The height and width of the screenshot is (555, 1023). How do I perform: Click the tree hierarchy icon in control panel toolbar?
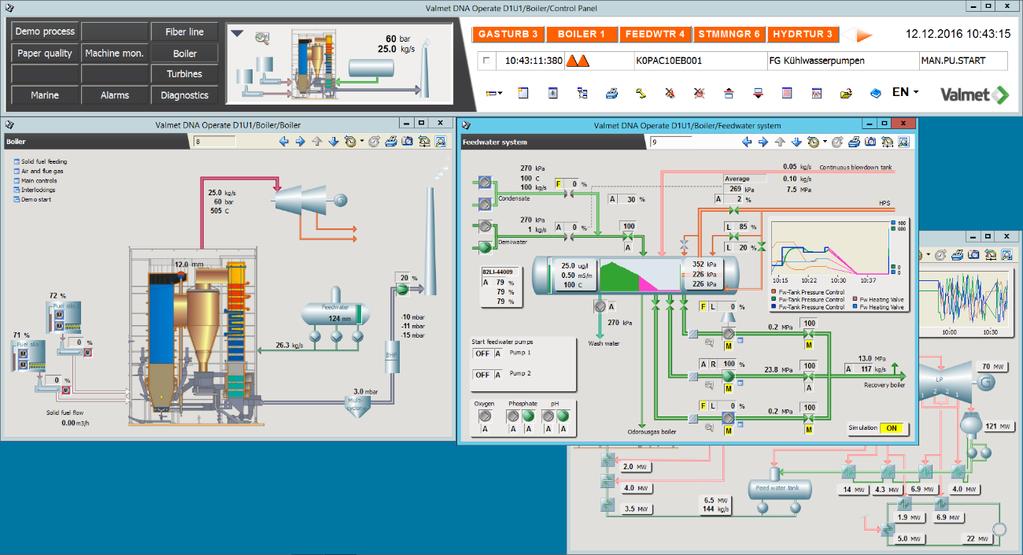click(x=582, y=93)
